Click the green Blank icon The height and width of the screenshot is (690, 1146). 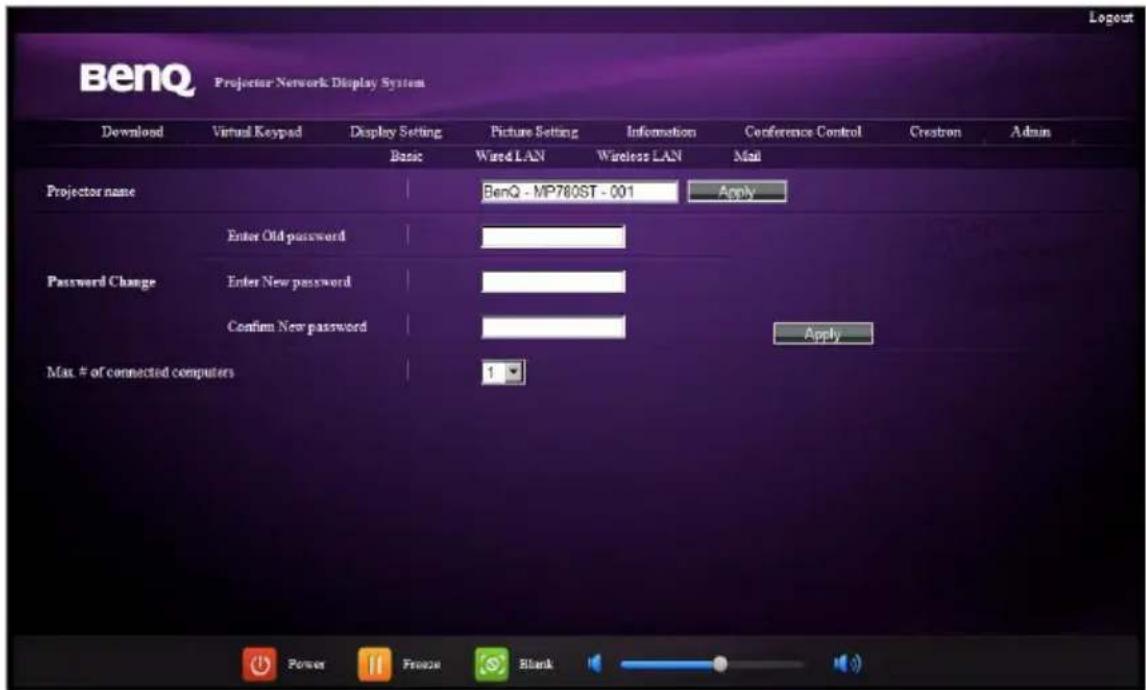(491, 664)
